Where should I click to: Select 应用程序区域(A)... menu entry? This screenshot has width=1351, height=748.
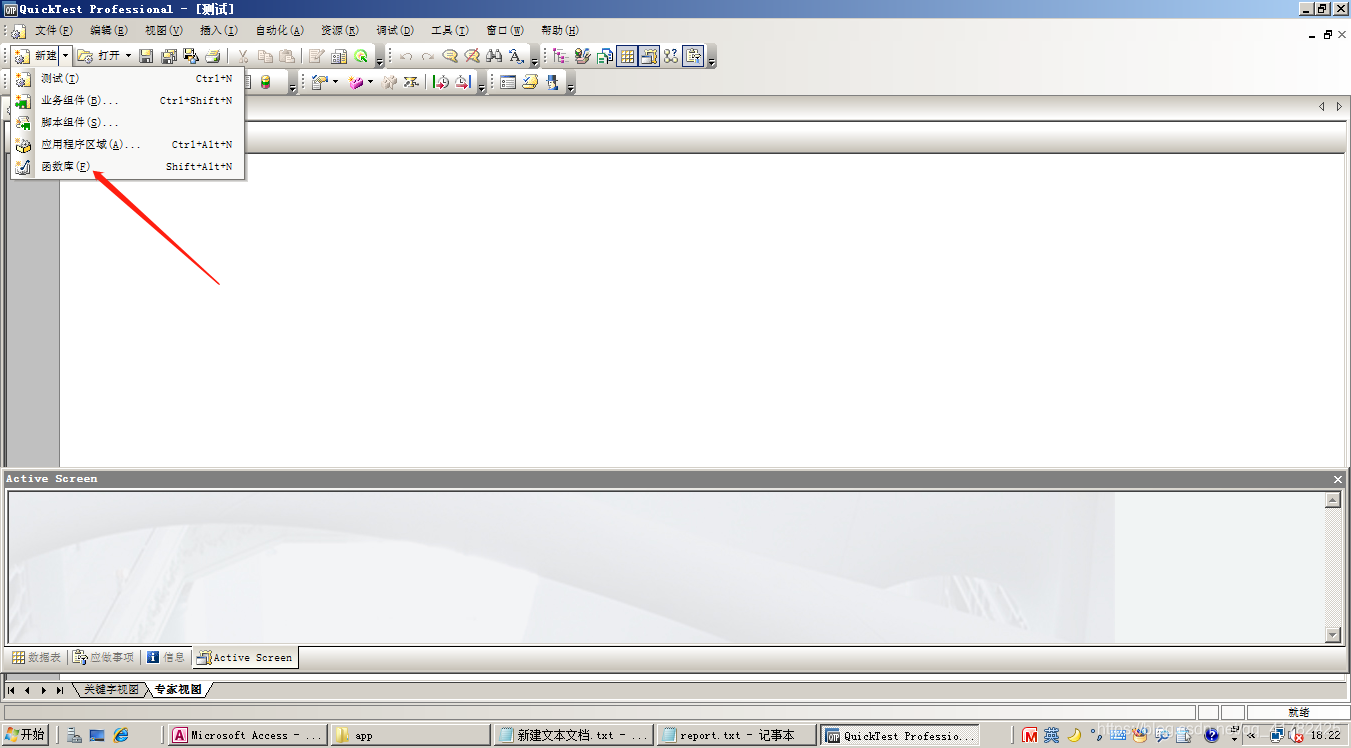click(x=128, y=144)
